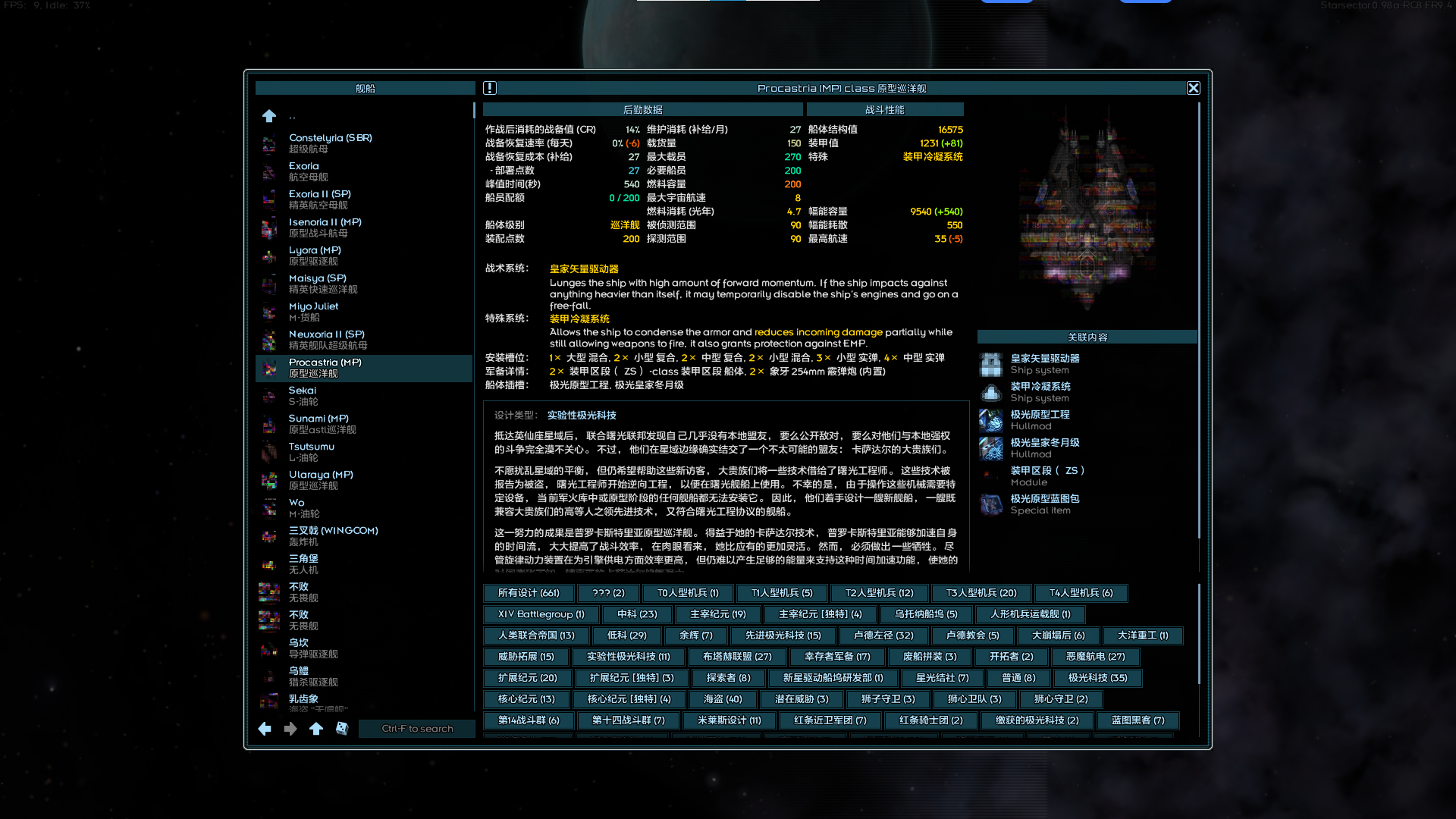Select 不败 无畏舰 first entry icon

click(x=269, y=593)
